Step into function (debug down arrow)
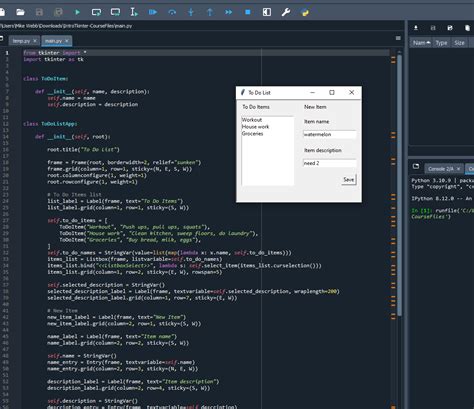 (x=191, y=12)
